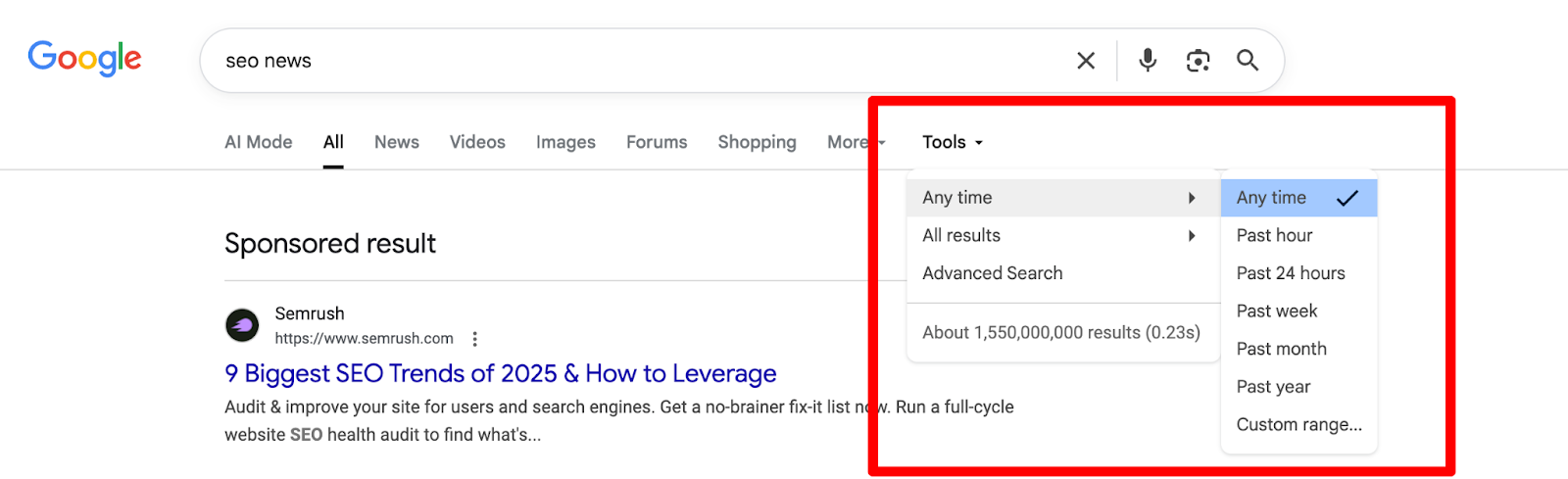Select Custom range... option
Image resolution: width=1568 pixels, height=479 pixels.
coord(1298,425)
